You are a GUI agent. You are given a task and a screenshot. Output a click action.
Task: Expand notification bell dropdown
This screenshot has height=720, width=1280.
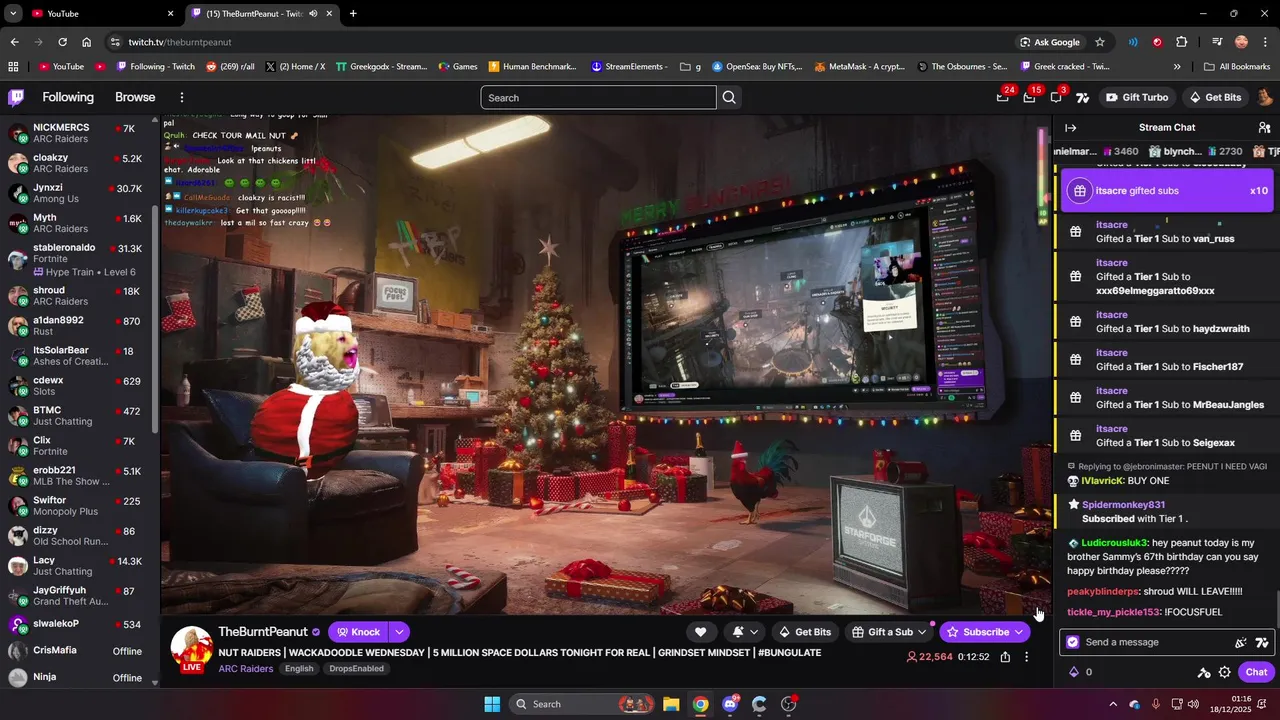pos(753,632)
